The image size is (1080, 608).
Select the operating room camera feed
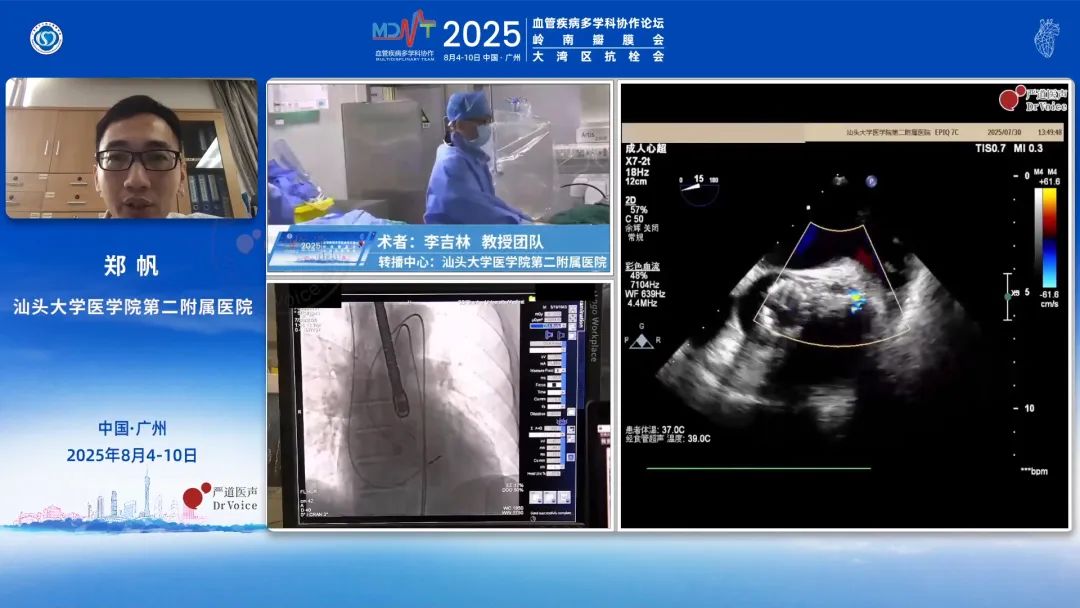click(438, 154)
